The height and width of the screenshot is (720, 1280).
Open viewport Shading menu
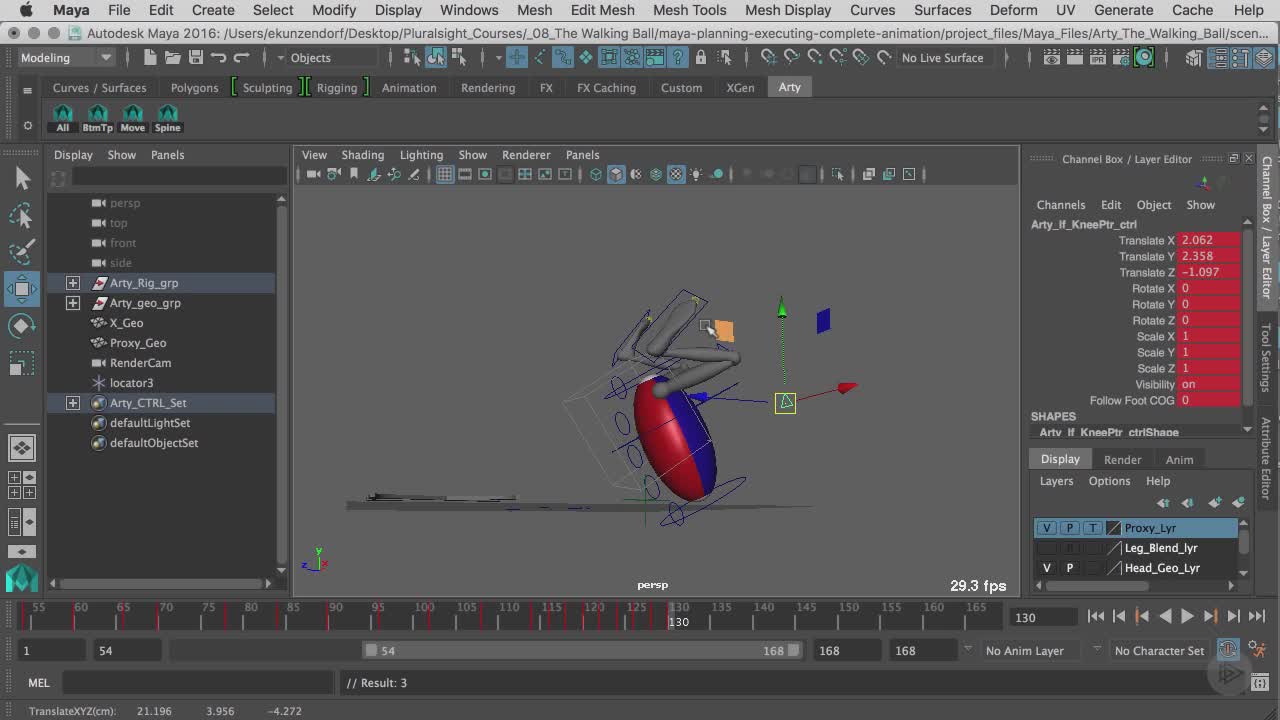362,155
